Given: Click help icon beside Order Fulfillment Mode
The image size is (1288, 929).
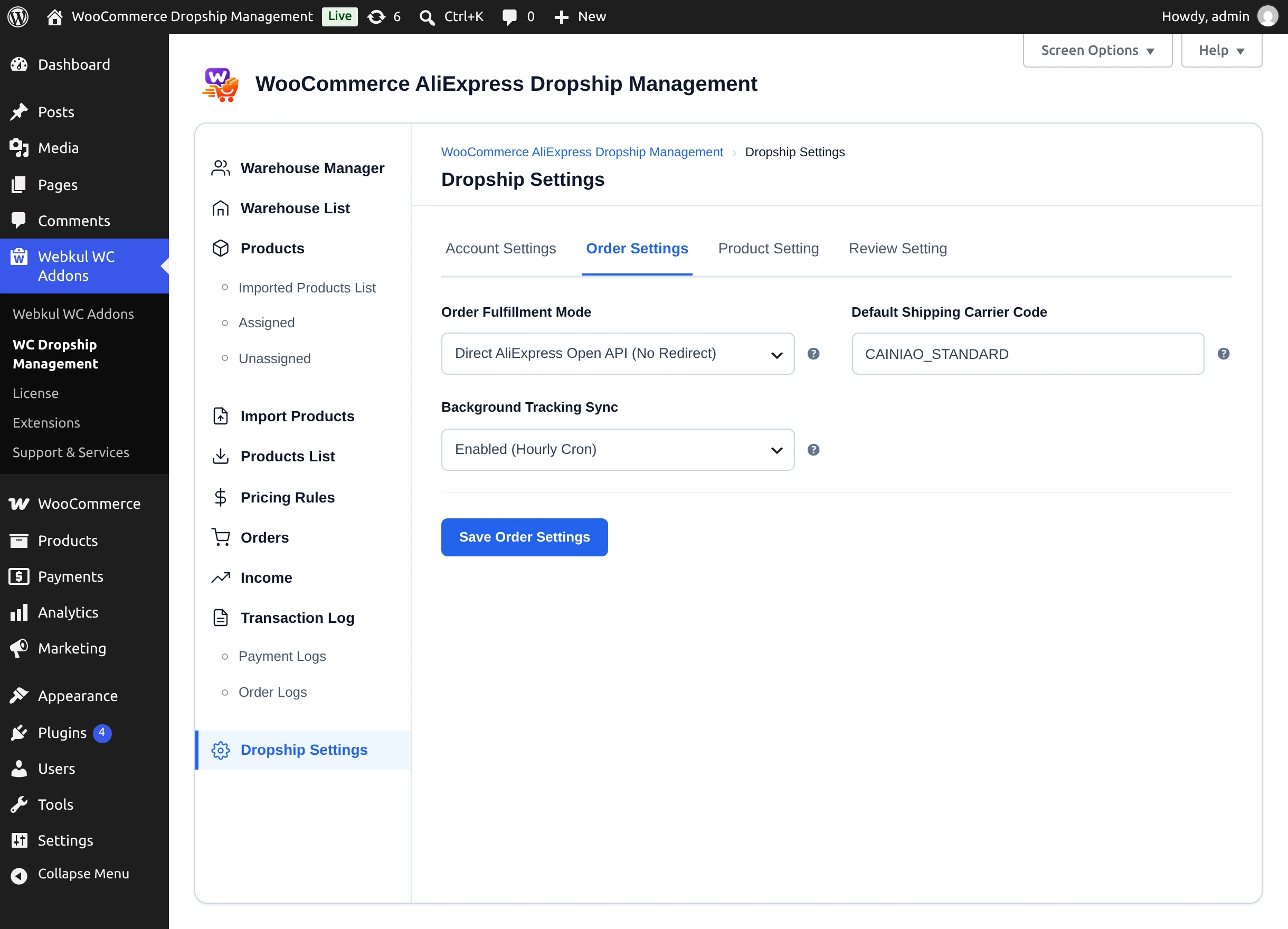Looking at the screenshot, I should click(813, 354).
